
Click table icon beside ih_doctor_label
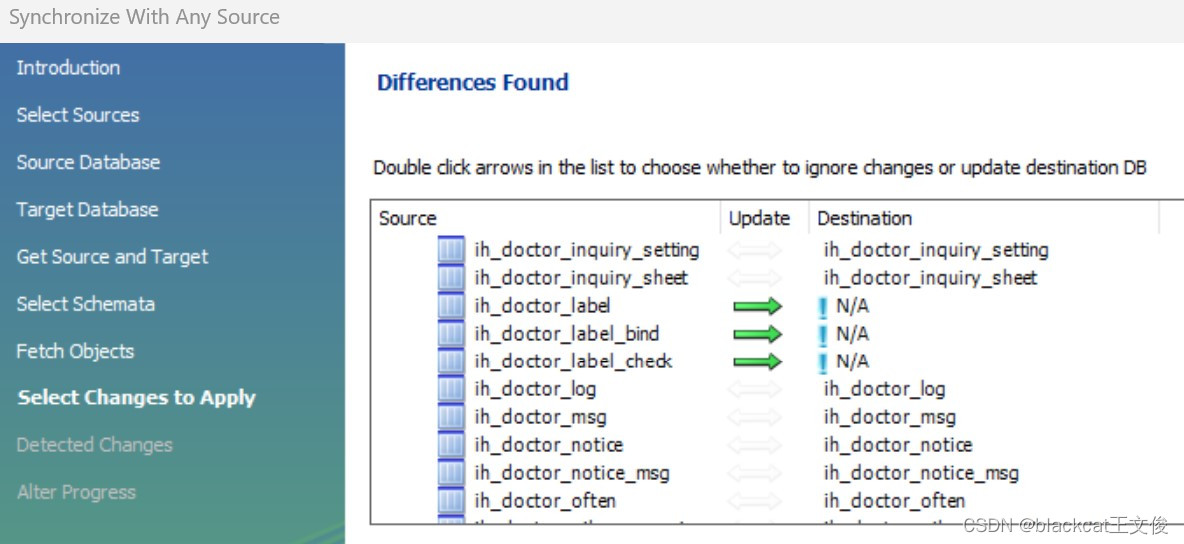pyautogui.click(x=451, y=306)
